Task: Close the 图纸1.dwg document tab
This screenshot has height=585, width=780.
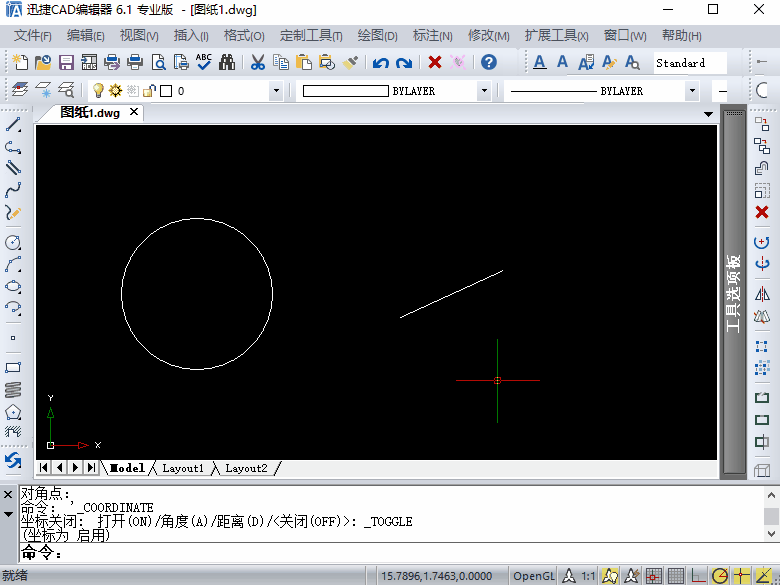Action: point(134,112)
